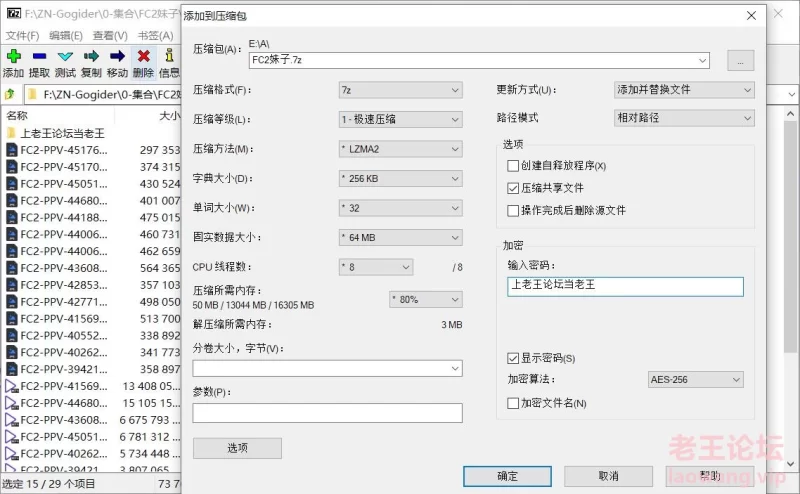Click the 取消 (Cancel) button

tap(608, 476)
